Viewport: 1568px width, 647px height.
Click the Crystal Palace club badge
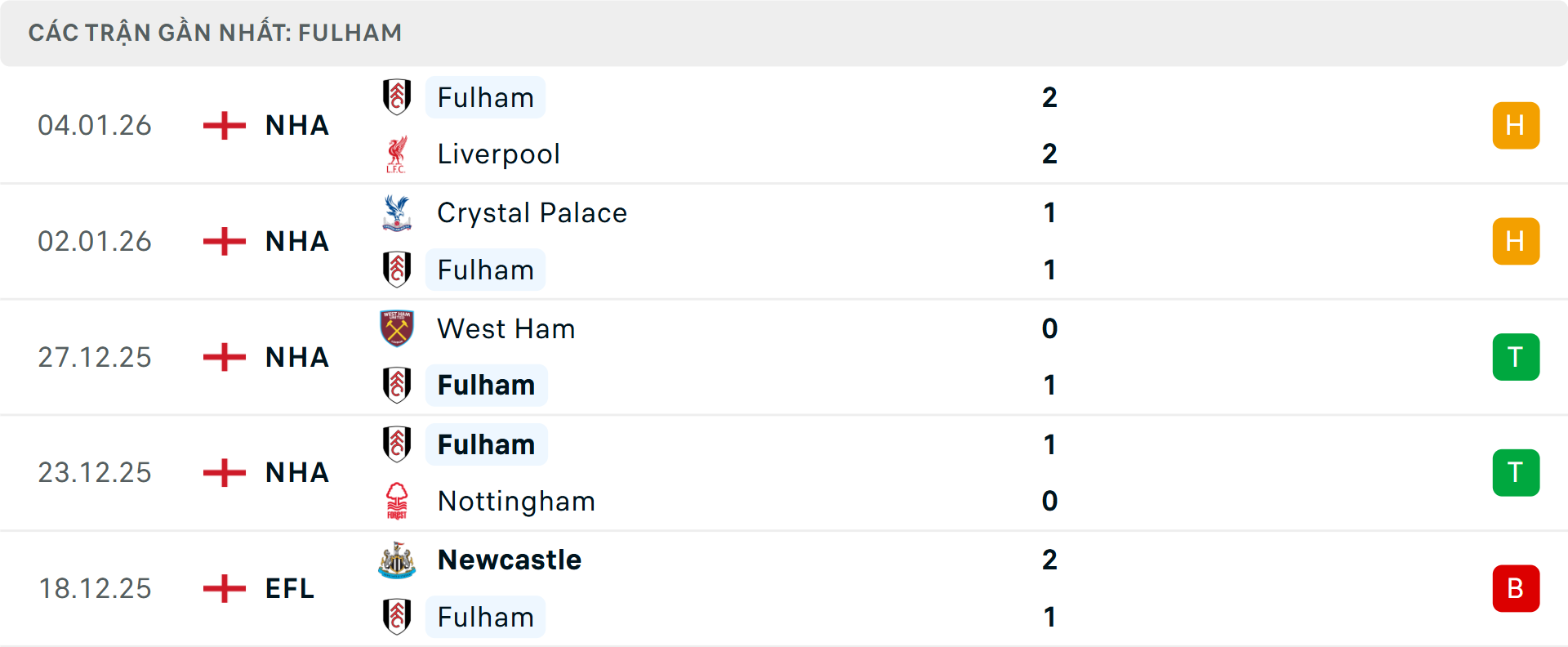point(398,213)
